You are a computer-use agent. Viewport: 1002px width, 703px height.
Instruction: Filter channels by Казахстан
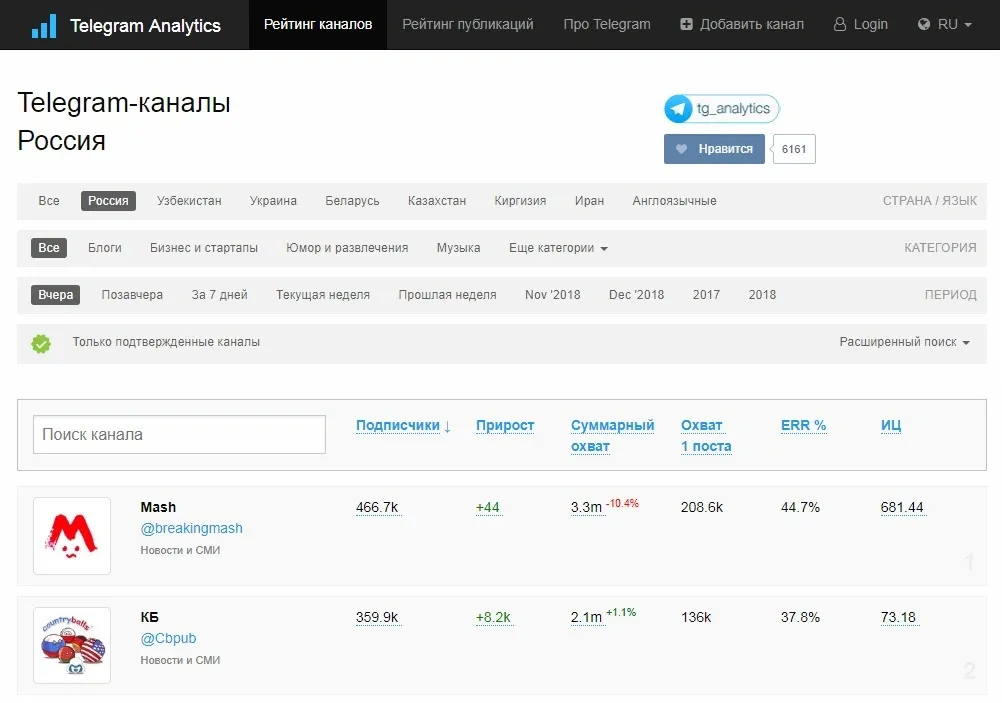[436, 201]
